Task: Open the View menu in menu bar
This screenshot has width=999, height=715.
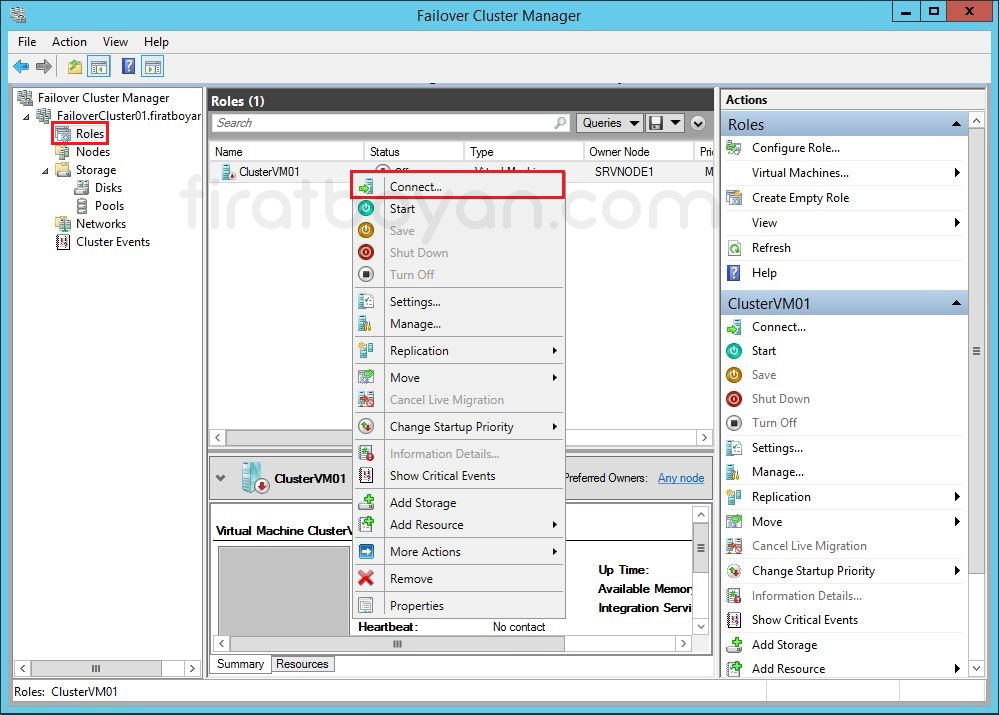Action: point(115,42)
